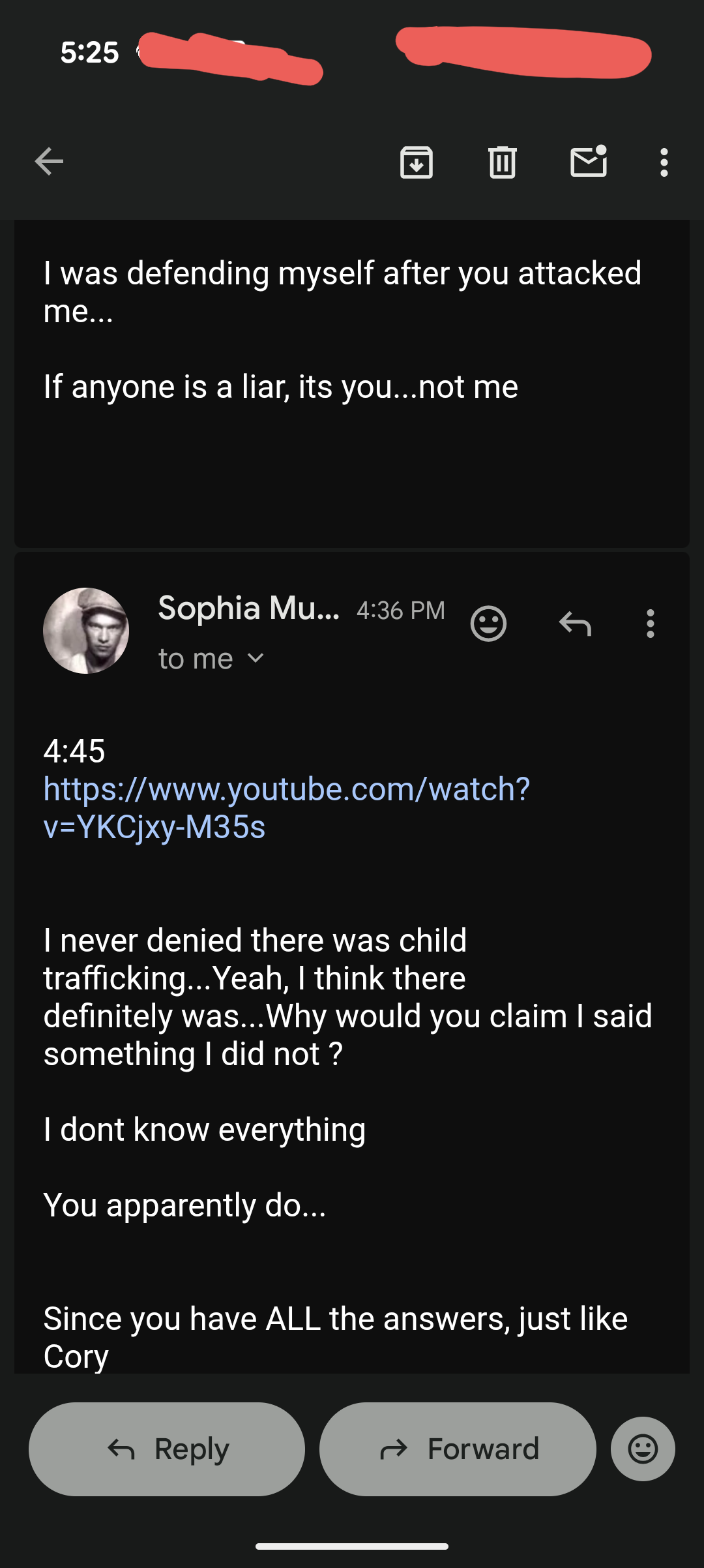Open the bottom emoji reaction button
The height and width of the screenshot is (1568, 704).
(x=643, y=1449)
